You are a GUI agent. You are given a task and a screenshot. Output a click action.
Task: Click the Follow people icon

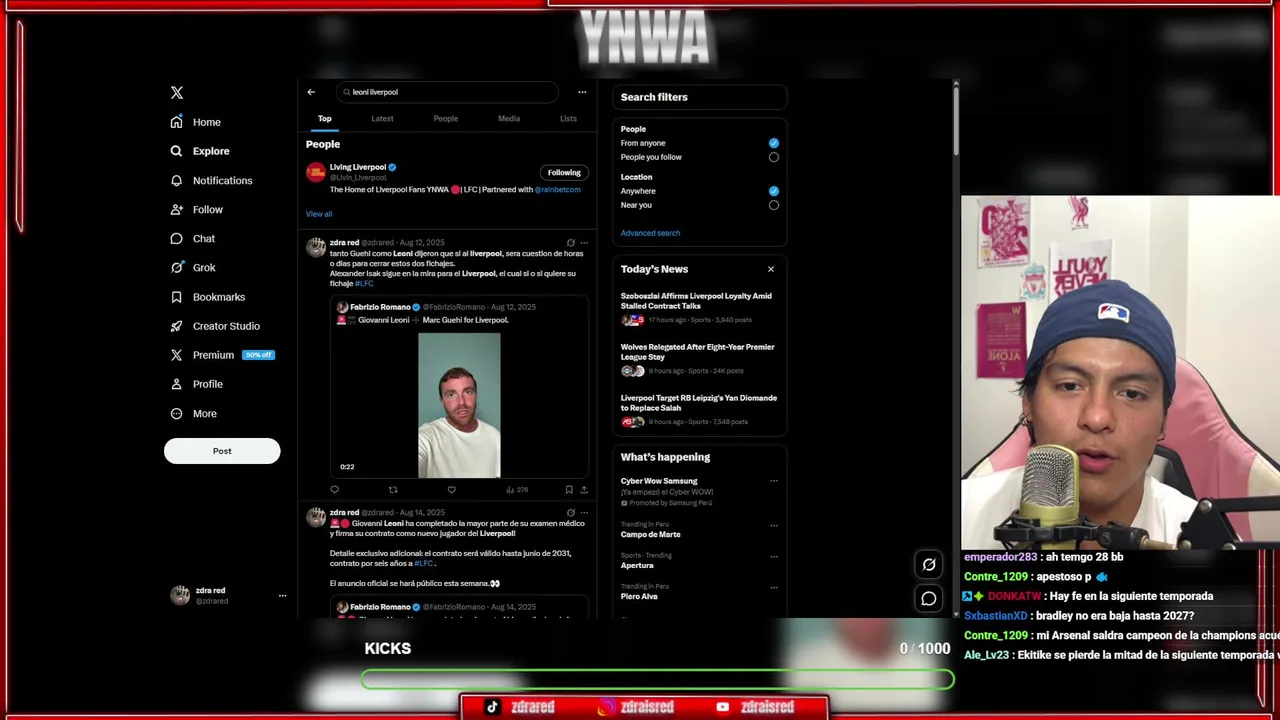click(x=177, y=209)
